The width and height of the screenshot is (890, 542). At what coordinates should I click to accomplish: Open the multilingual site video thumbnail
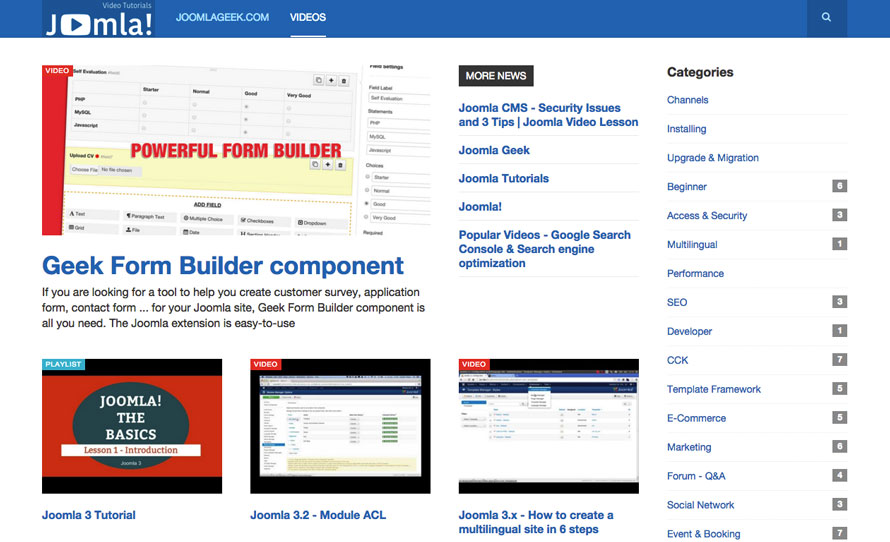click(548, 426)
